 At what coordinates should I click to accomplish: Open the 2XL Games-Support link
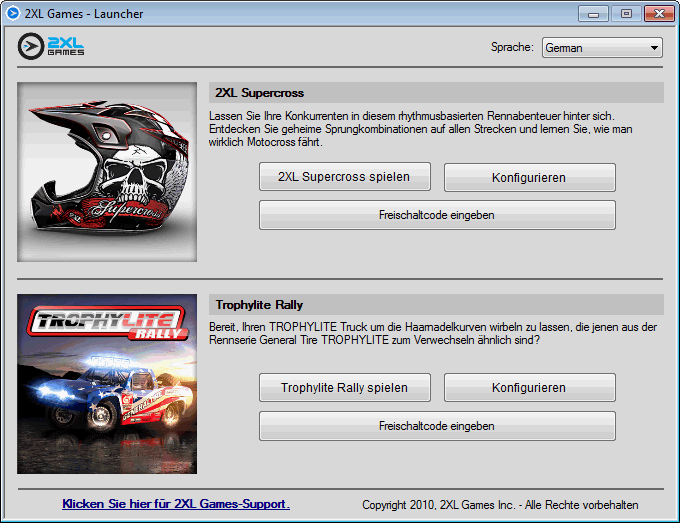176,504
